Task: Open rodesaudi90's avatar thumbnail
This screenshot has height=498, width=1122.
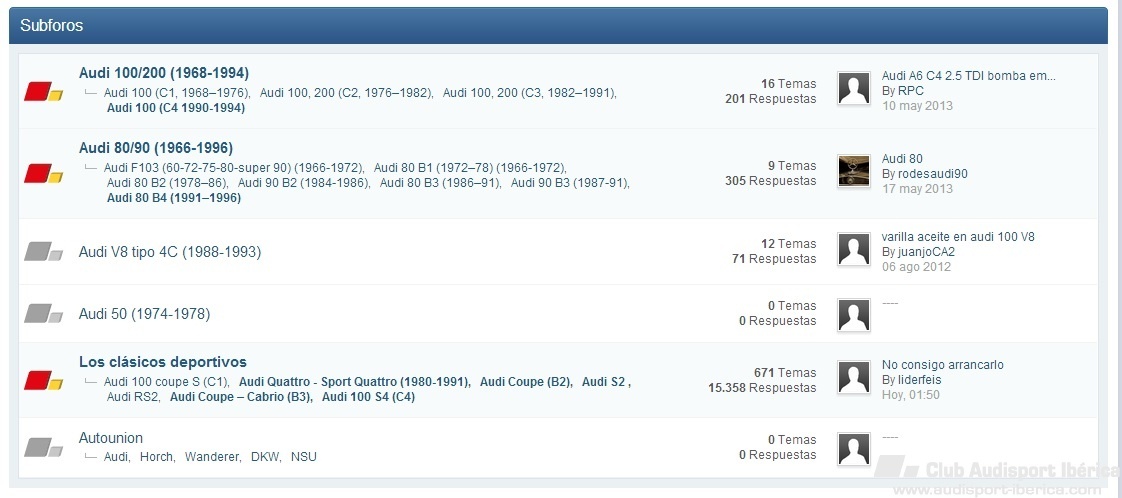Action: click(854, 171)
